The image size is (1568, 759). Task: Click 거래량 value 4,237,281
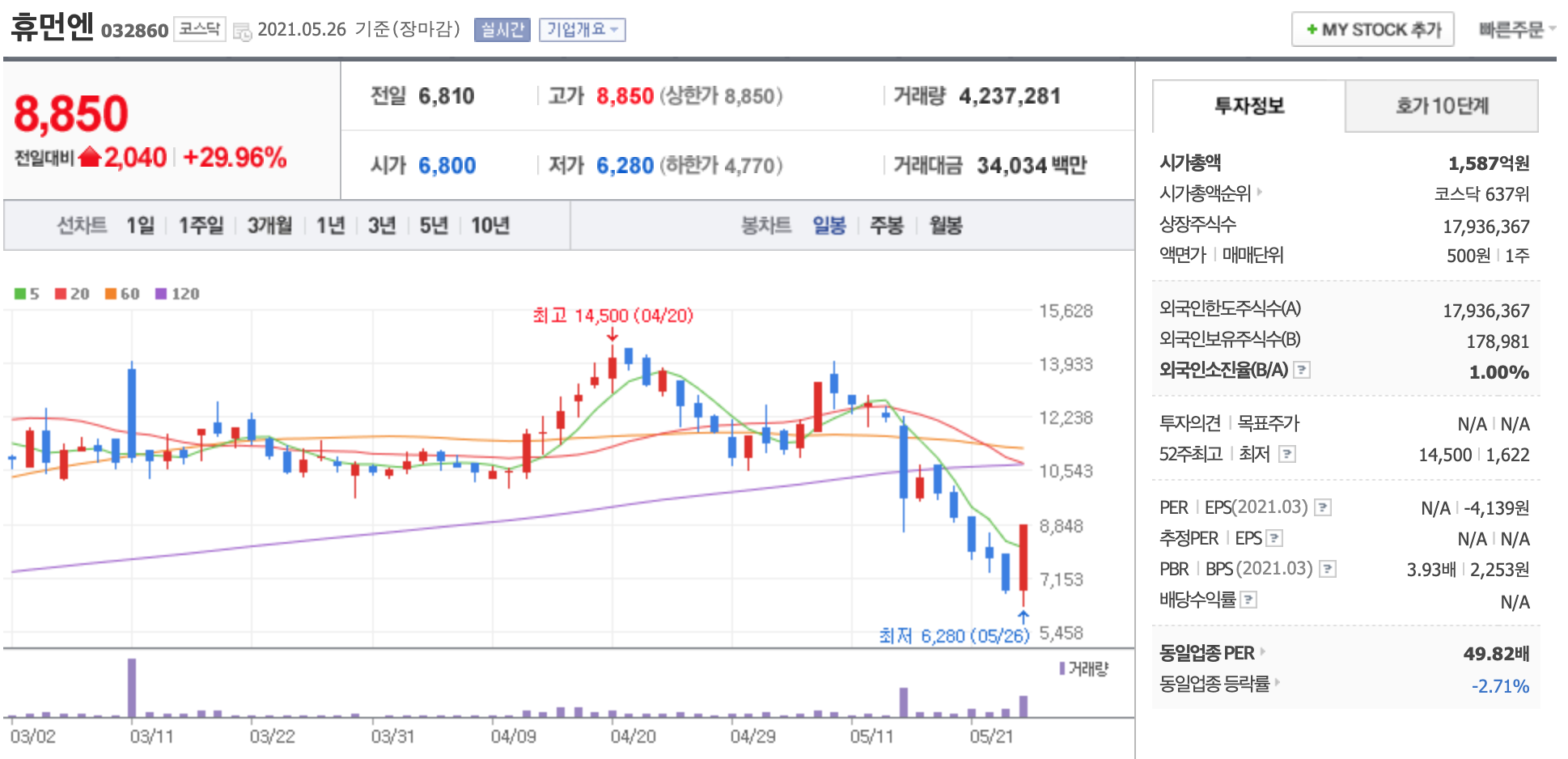point(1010,96)
